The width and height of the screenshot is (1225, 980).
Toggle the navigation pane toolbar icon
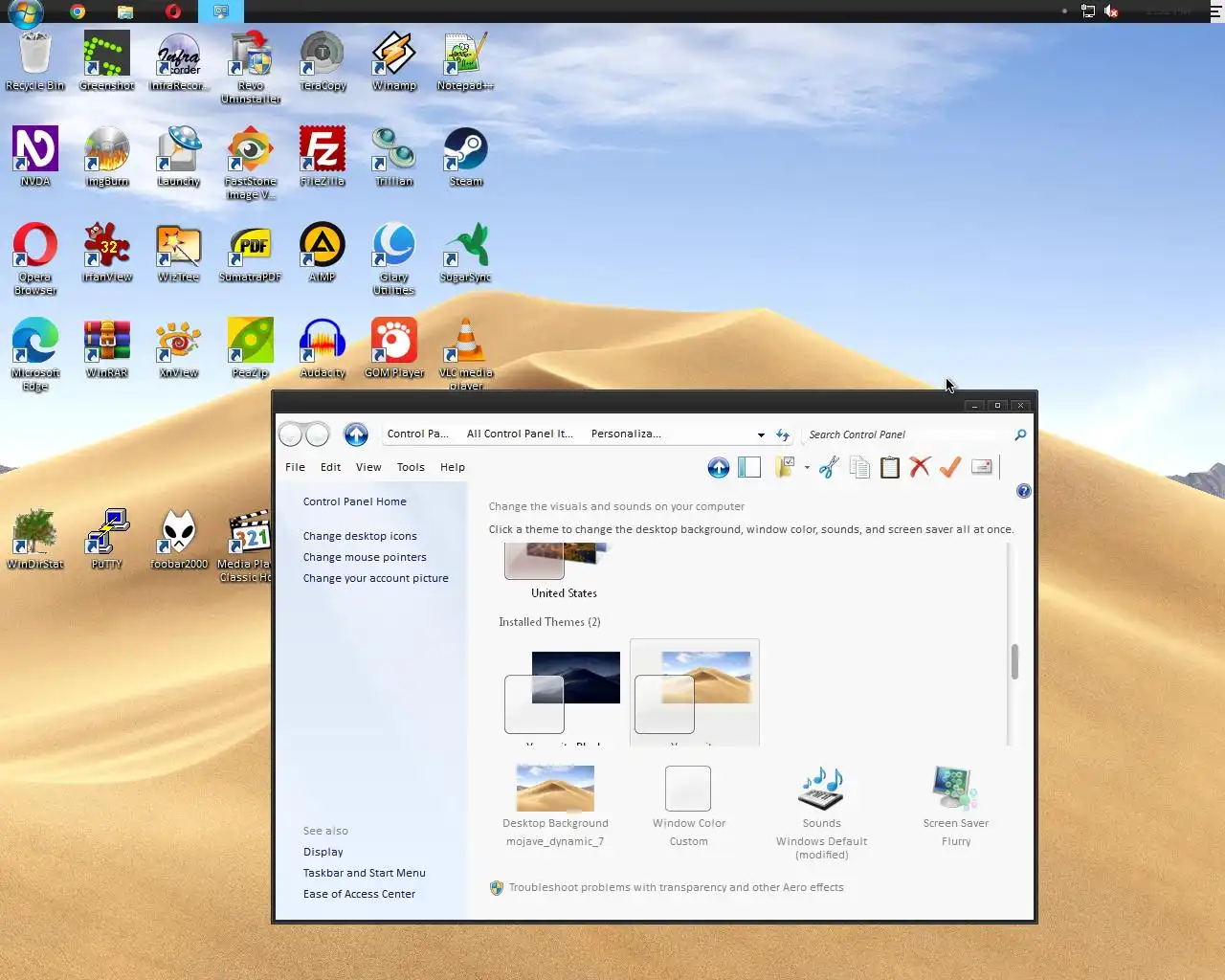point(749,467)
